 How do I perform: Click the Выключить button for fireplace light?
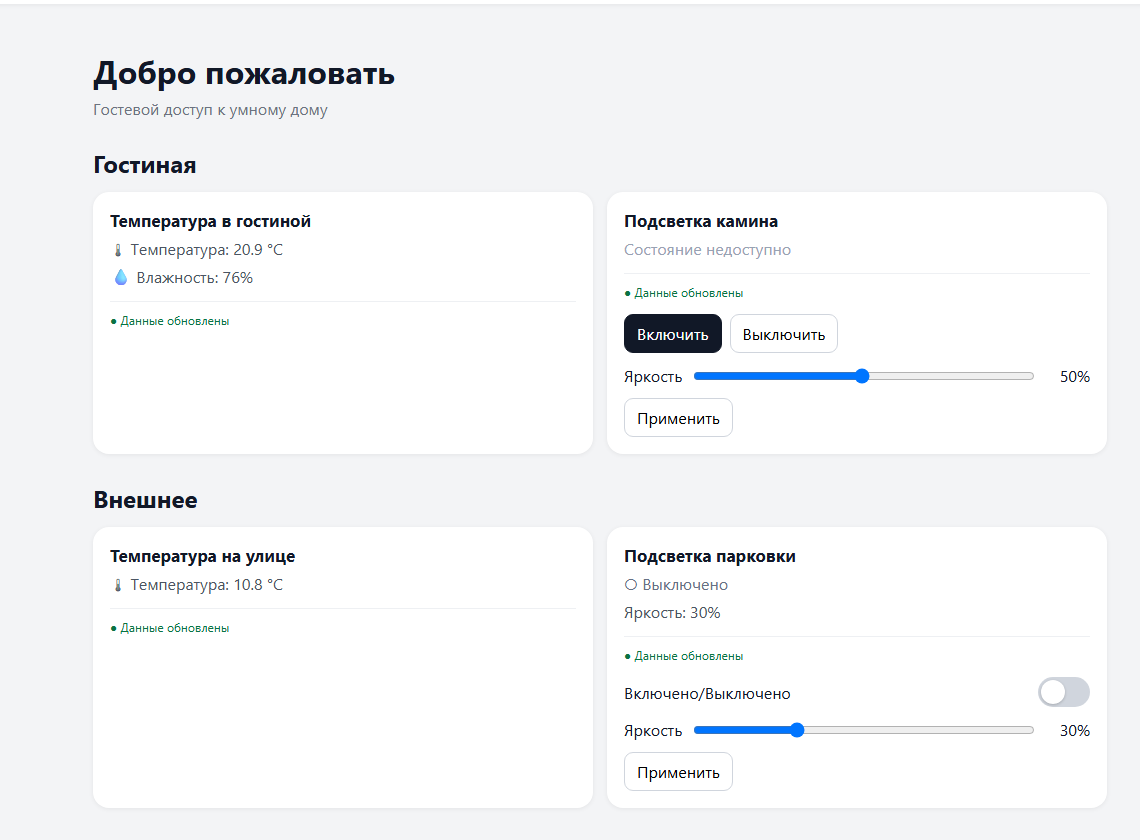(783, 334)
